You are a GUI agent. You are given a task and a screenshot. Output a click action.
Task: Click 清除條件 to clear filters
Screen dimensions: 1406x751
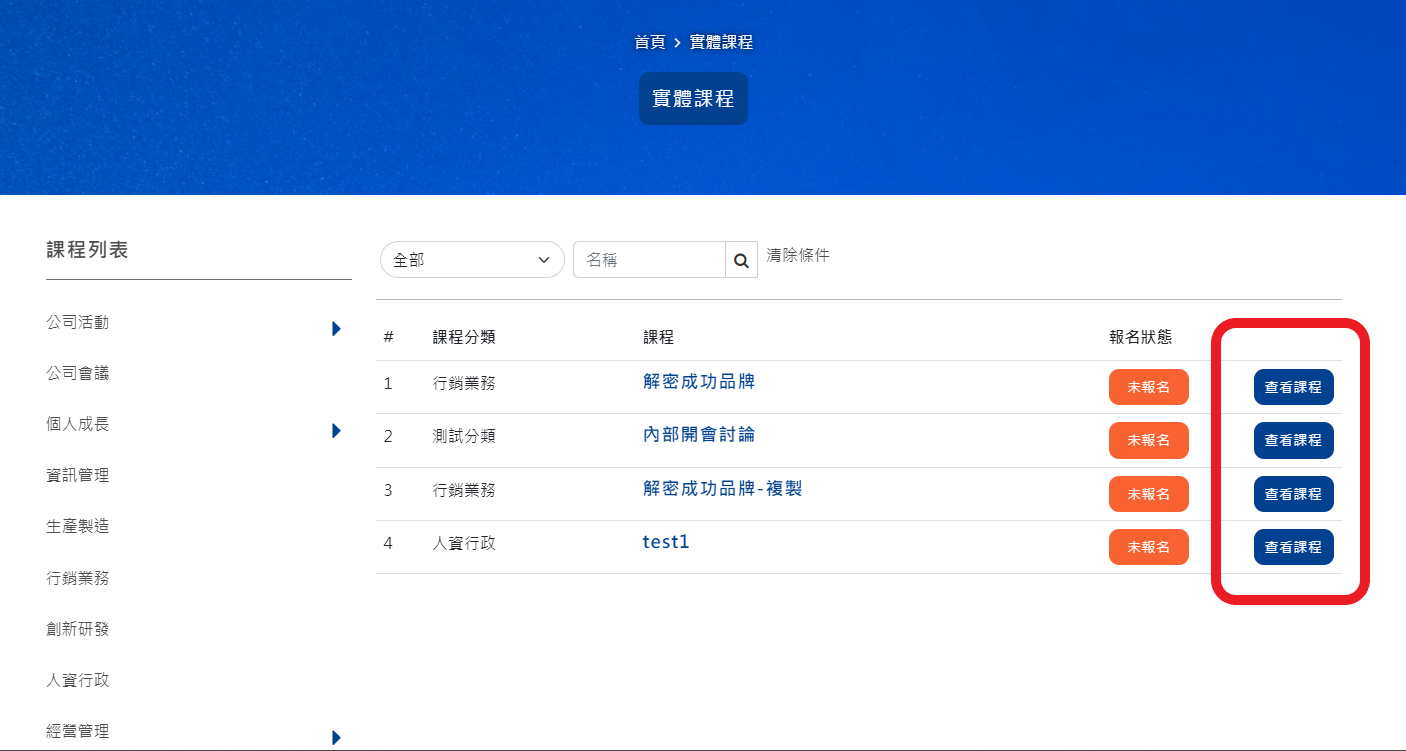pos(797,255)
